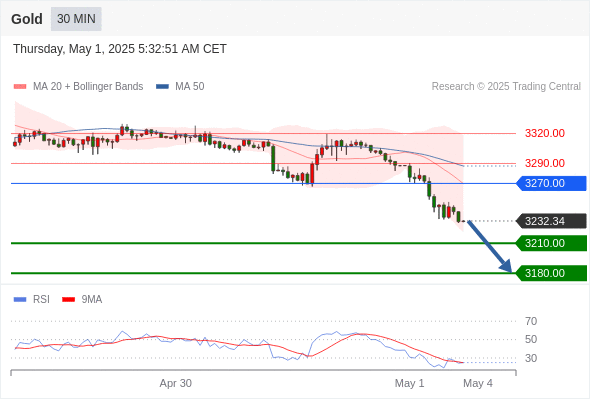Toggle the MA 20 + Bollinger Bands legend swatch
Screen dimensions: 590x400
[x=20, y=87]
